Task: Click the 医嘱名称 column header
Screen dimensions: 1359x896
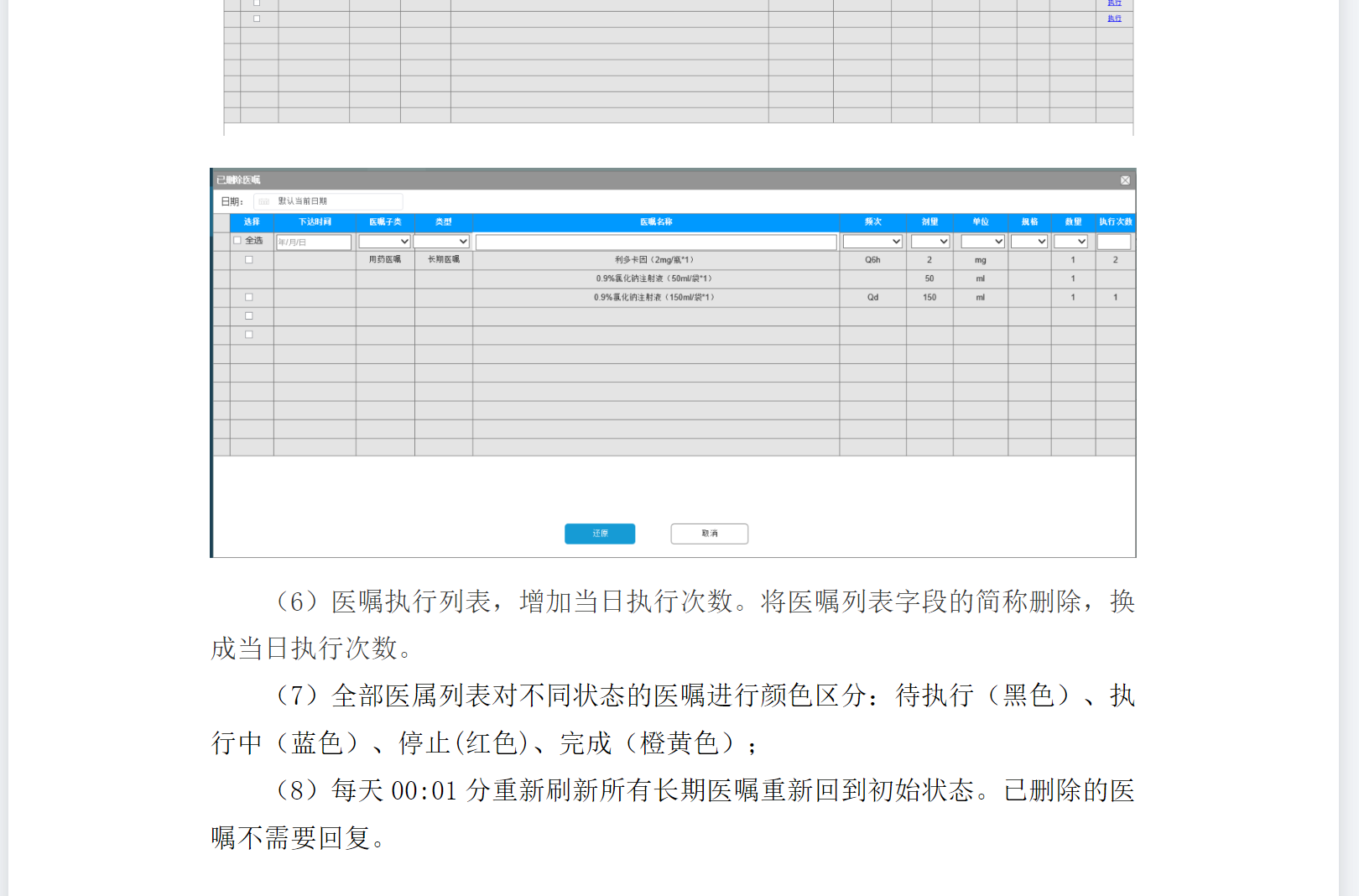Action: (656, 222)
